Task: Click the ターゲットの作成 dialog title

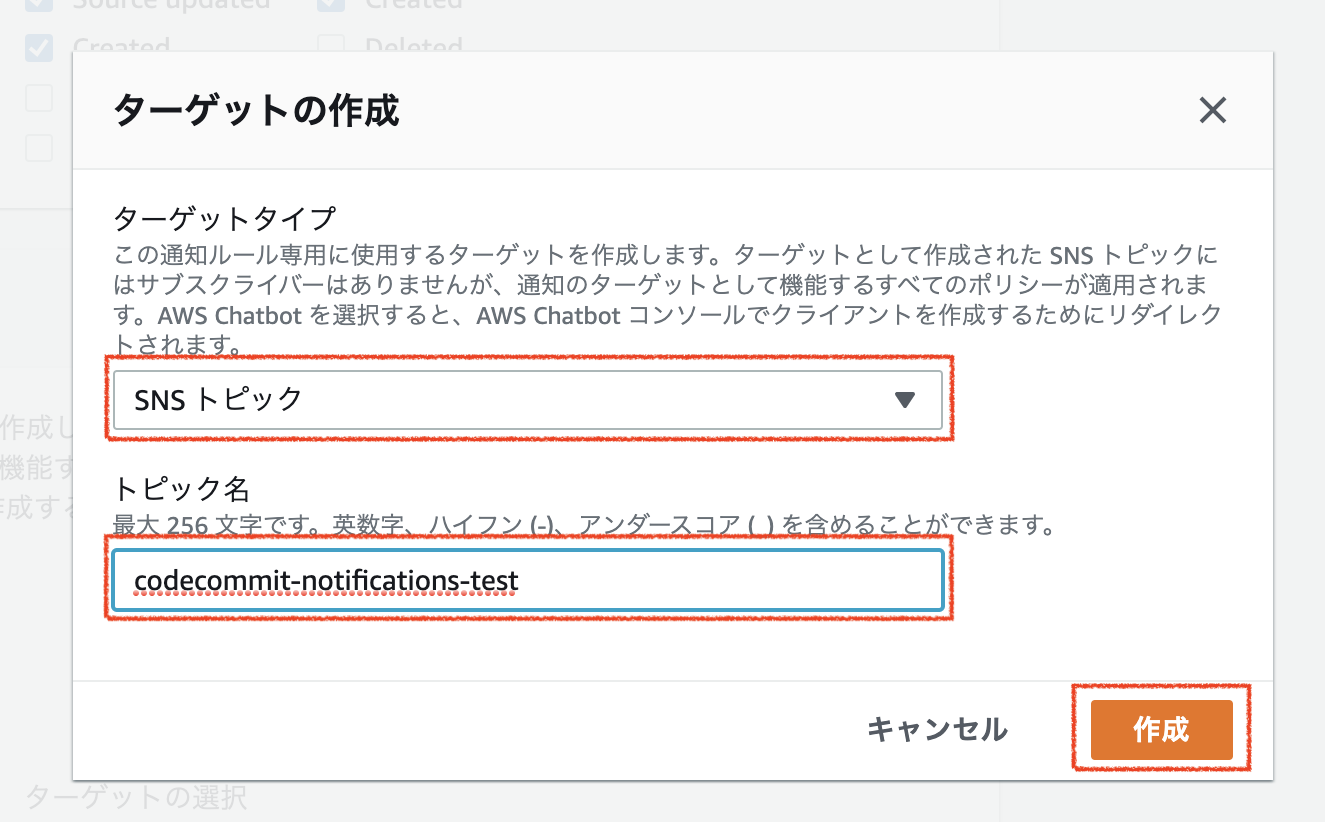Action: coord(257,110)
